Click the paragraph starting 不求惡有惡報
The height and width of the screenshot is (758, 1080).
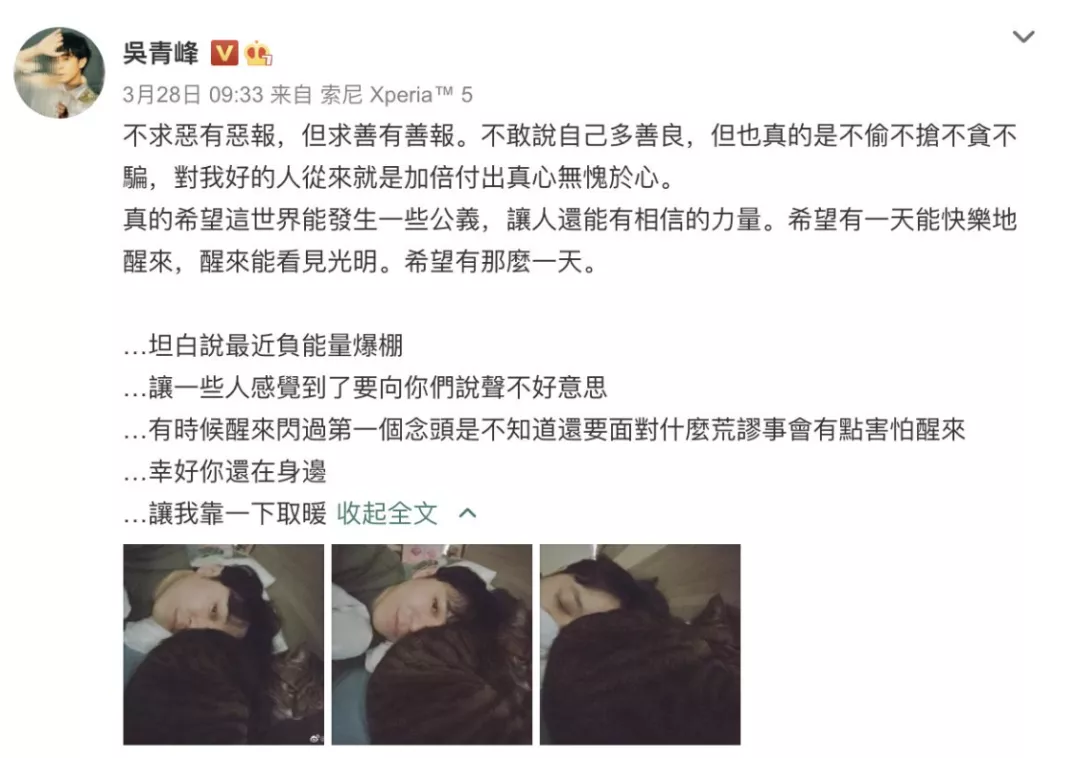(x=570, y=157)
